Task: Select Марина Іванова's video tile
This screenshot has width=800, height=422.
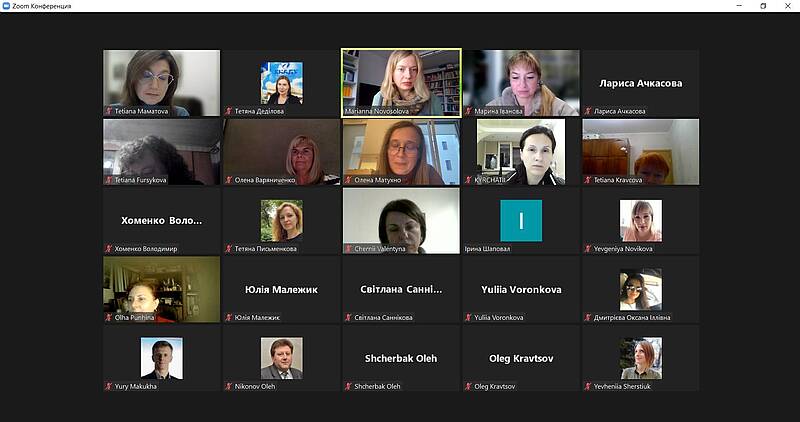Action: [521, 83]
